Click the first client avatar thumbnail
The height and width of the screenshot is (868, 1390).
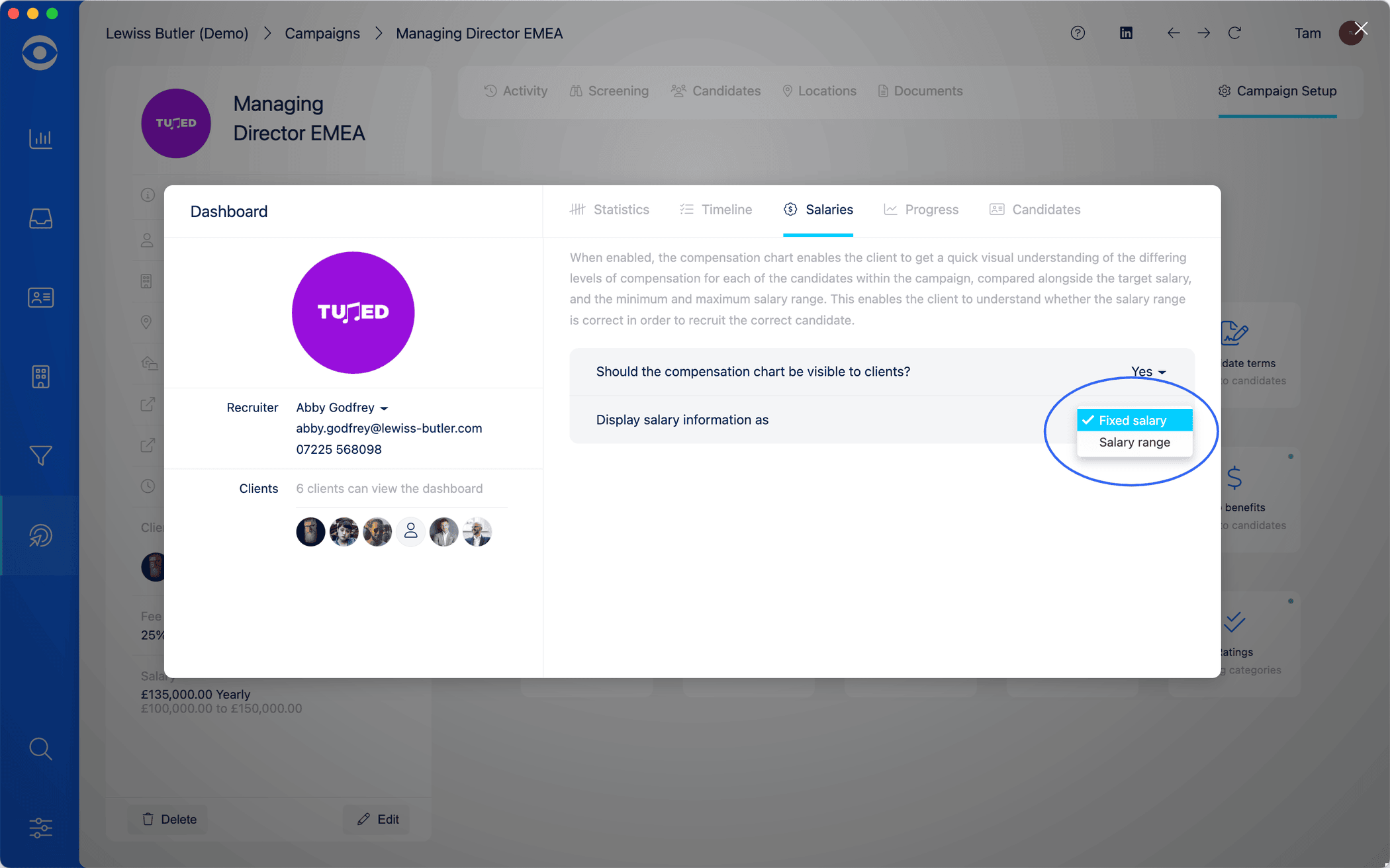(x=310, y=531)
